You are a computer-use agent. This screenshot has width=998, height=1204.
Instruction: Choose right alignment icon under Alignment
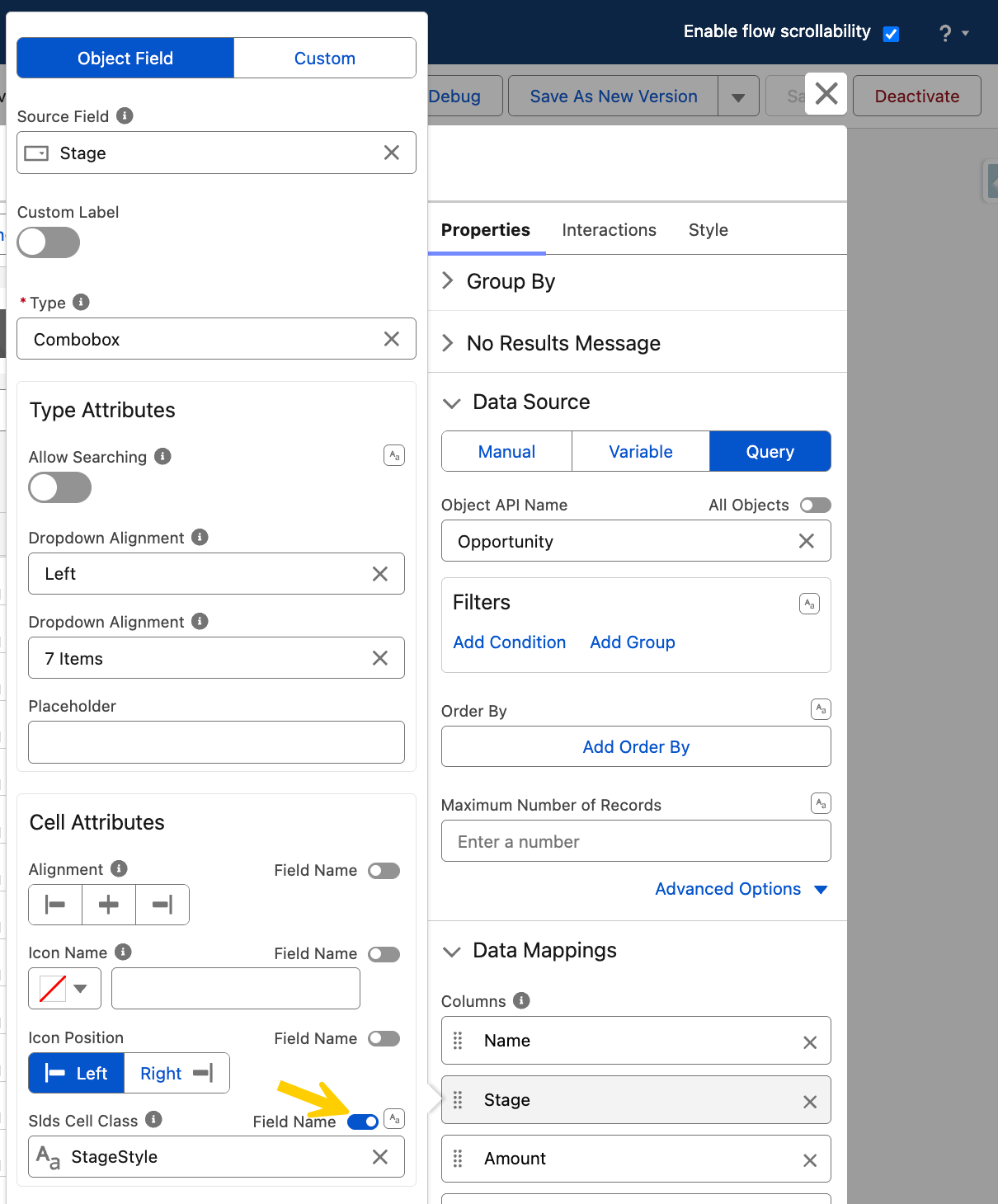point(162,905)
